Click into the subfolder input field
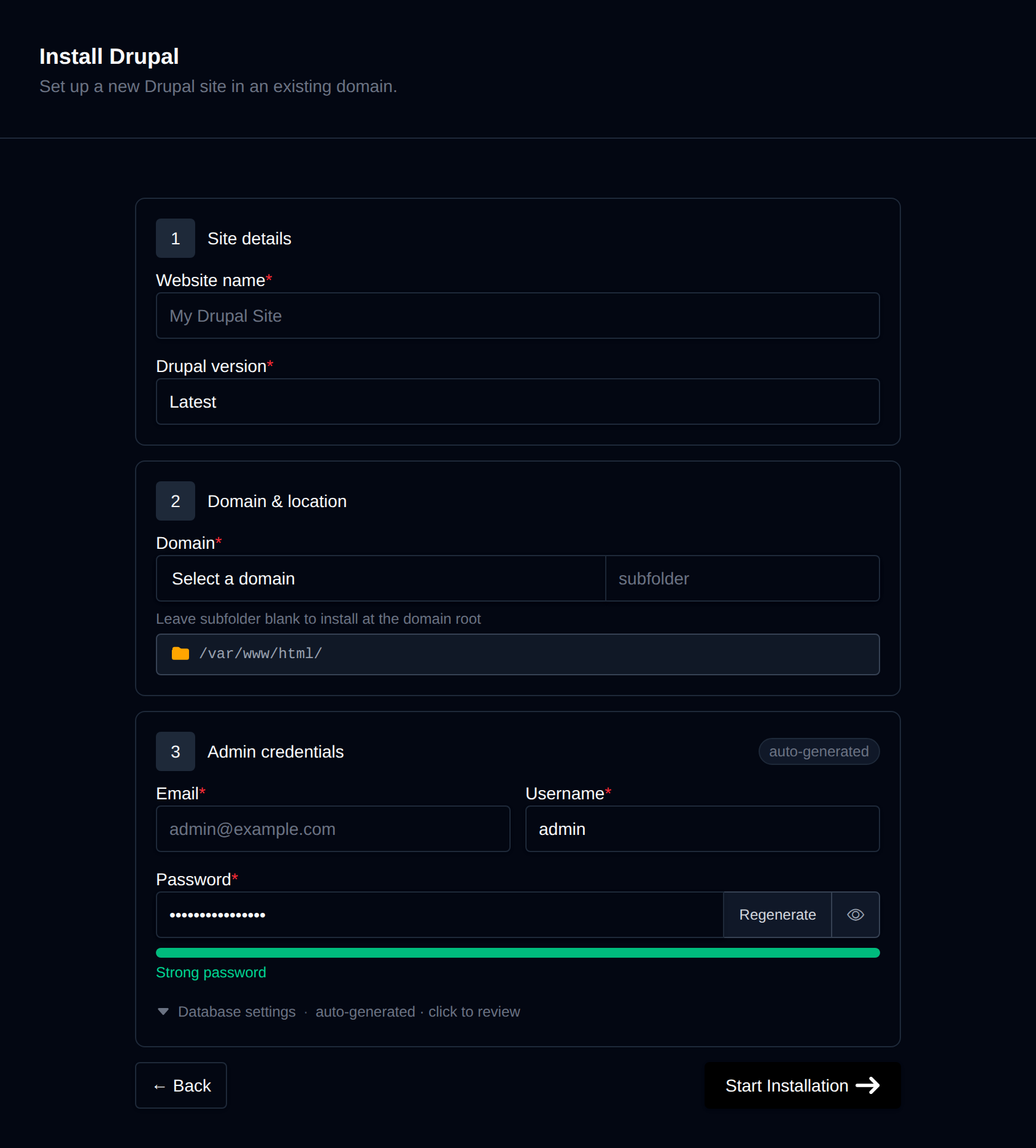The image size is (1036, 1148). click(x=742, y=578)
